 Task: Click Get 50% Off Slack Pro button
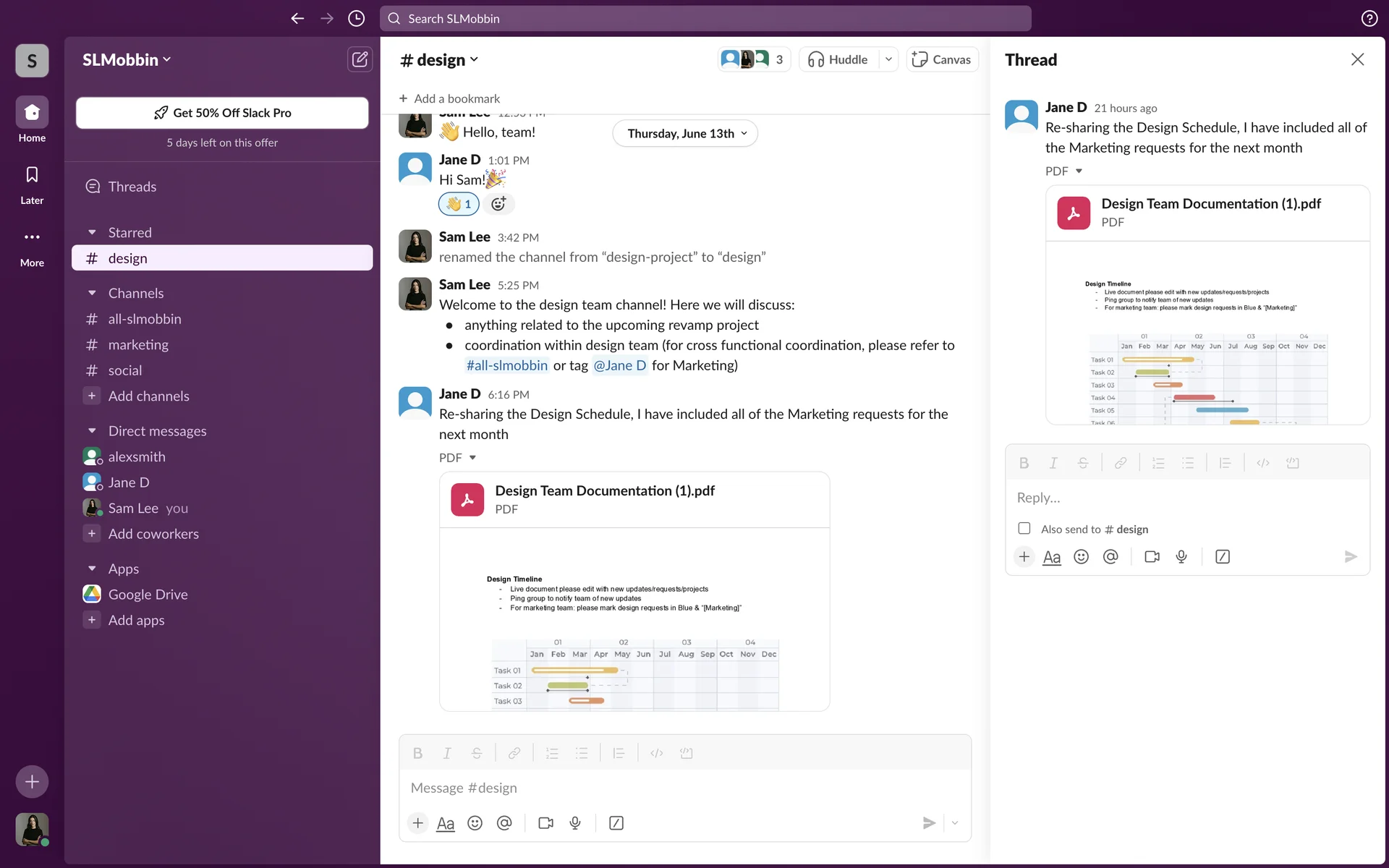[222, 113]
